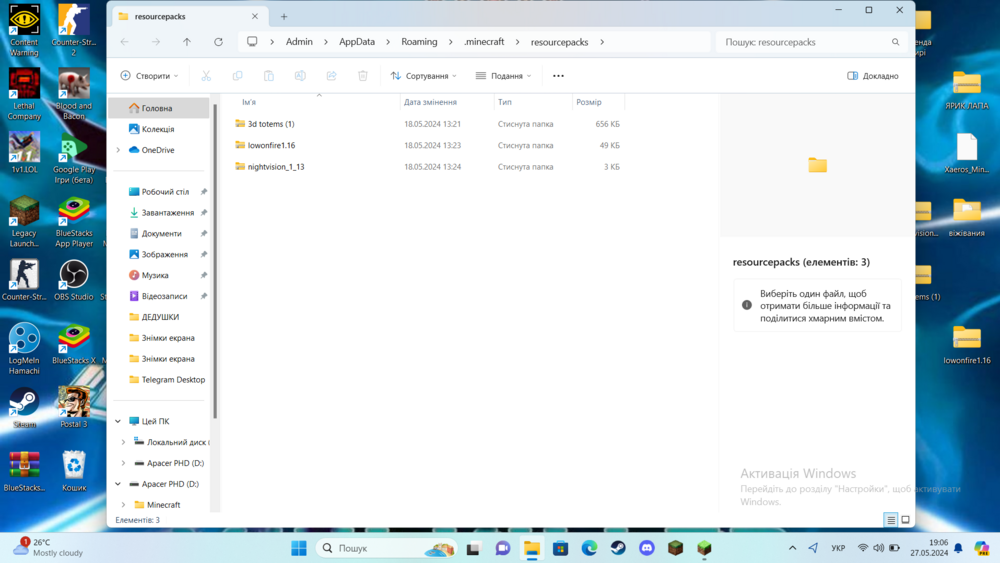Click the Delete trash icon
The width and height of the screenshot is (1000, 563).
click(x=363, y=76)
